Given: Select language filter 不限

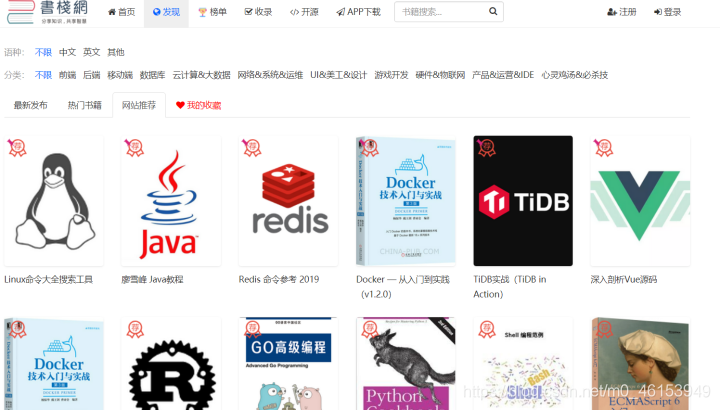Looking at the screenshot, I should click(43, 52).
